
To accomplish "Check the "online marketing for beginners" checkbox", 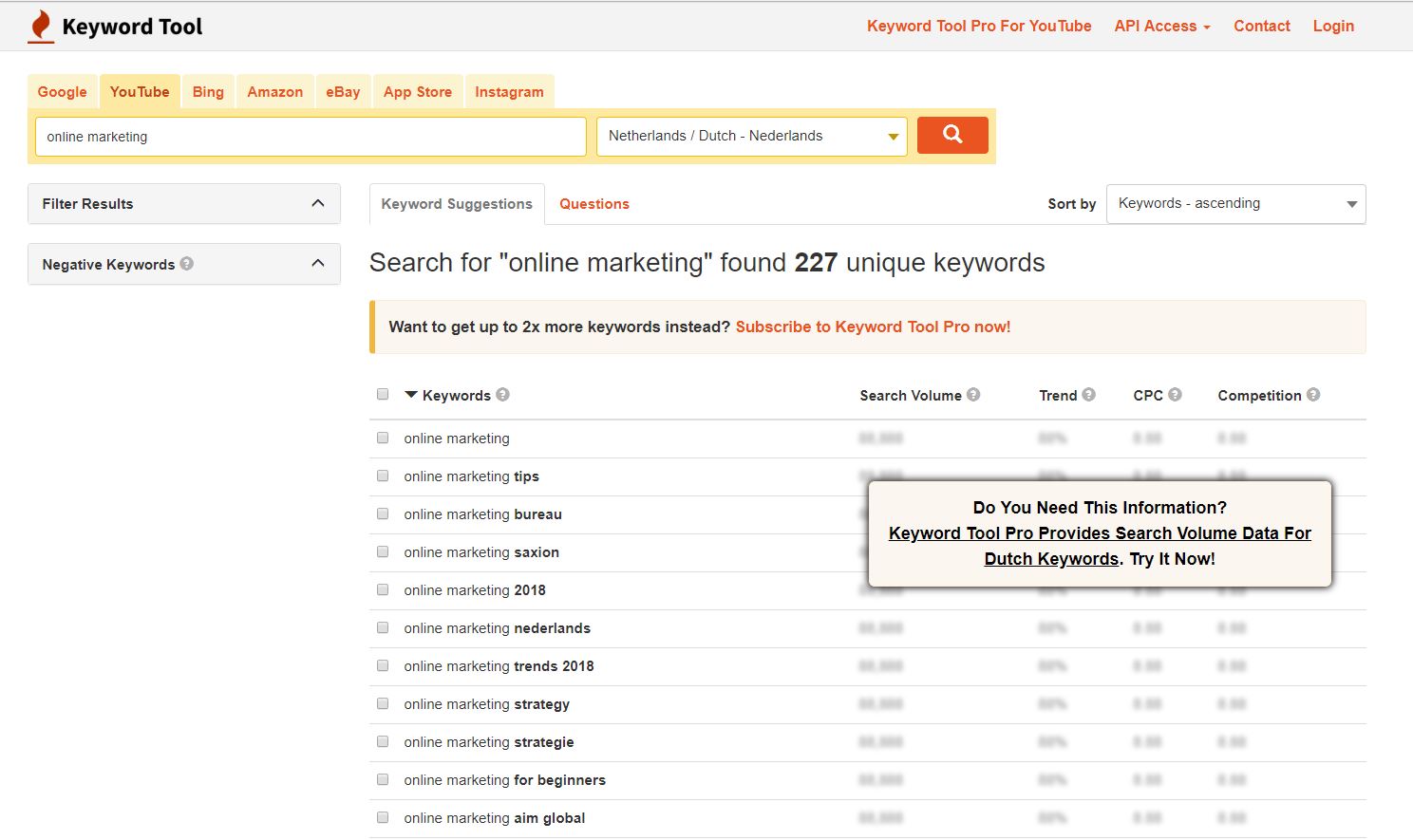I will 383,779.
